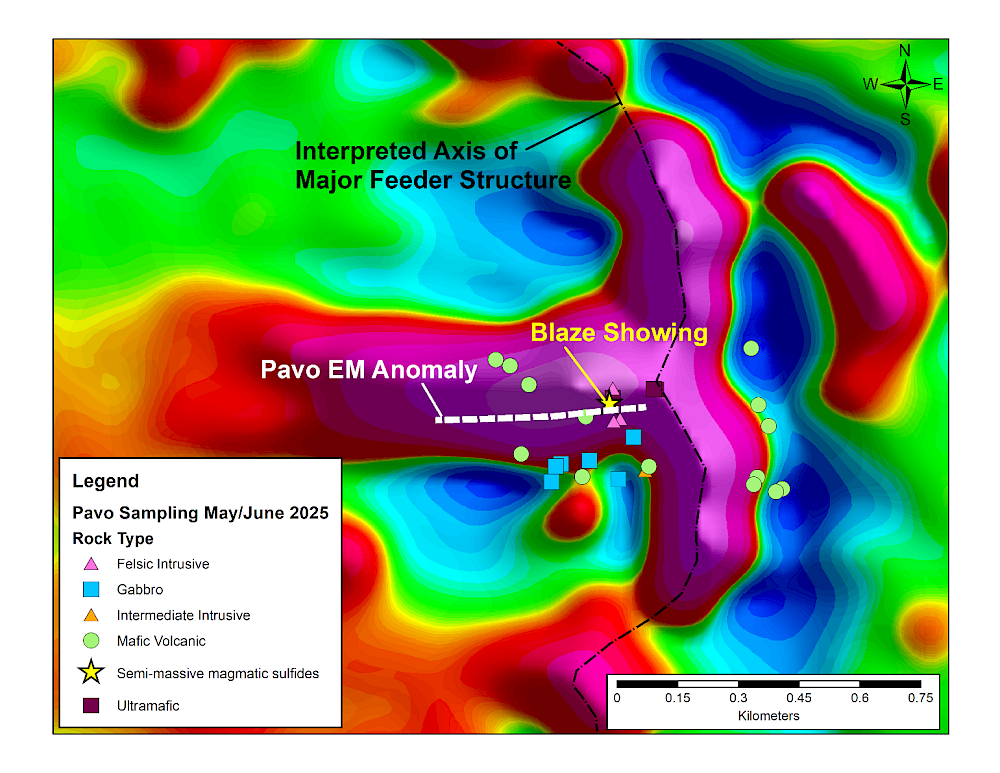Click the scale bar 0.75 mark

pos(919,698)
